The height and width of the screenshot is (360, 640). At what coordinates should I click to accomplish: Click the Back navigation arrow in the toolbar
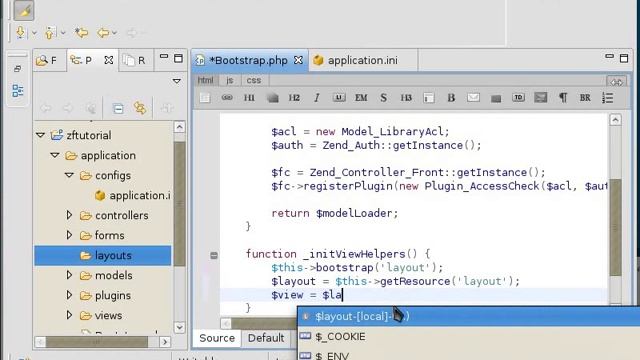click(103, 32)
